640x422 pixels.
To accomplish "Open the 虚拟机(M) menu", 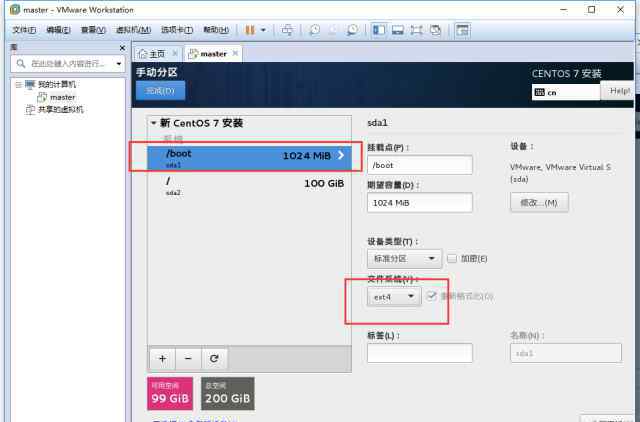I will 133,30.
